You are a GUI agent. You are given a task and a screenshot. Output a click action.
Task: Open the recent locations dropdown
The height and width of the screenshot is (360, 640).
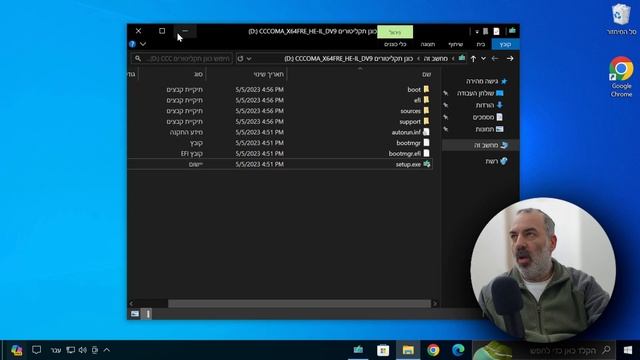[483, 59]
